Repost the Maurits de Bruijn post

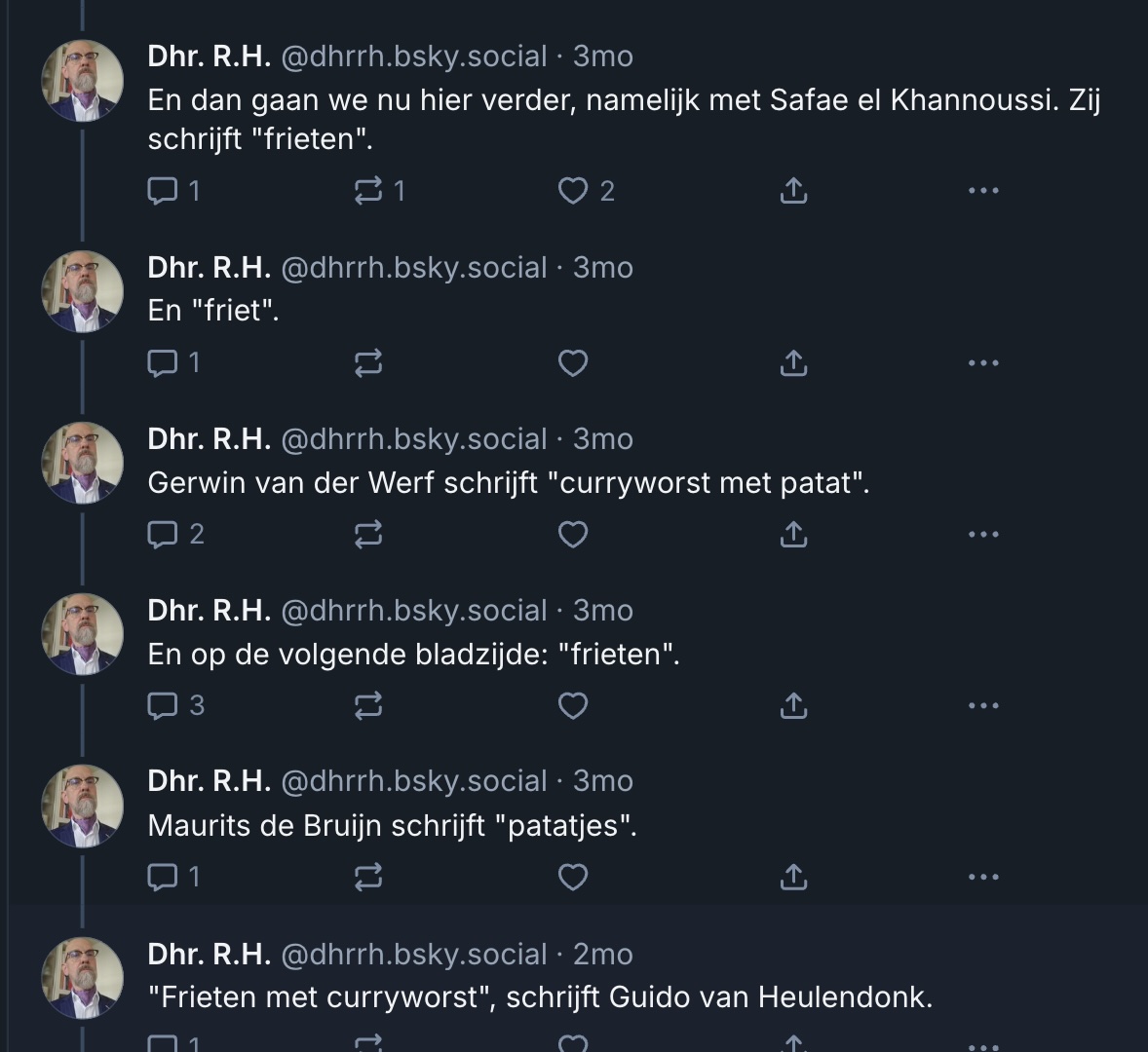coord(368,878)
